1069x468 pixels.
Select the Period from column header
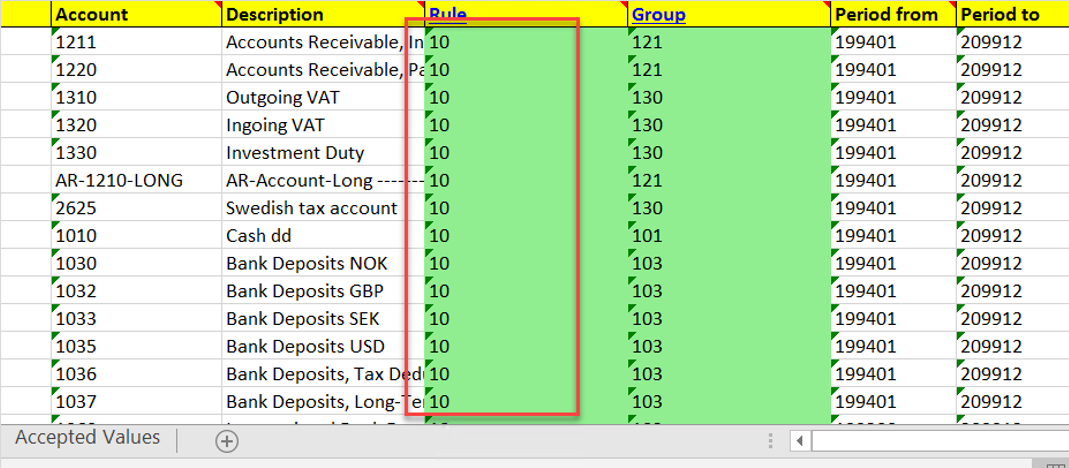894,14
